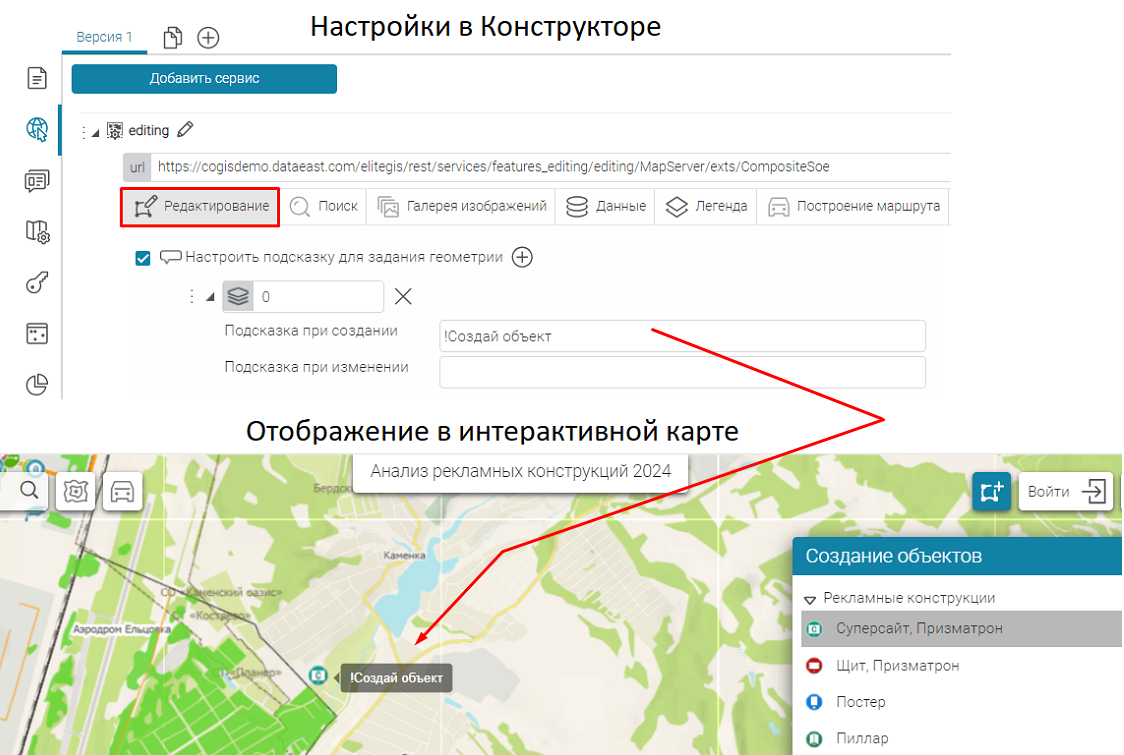
Task: Collapse the Рекламные конструкции group
Action: 810,599
